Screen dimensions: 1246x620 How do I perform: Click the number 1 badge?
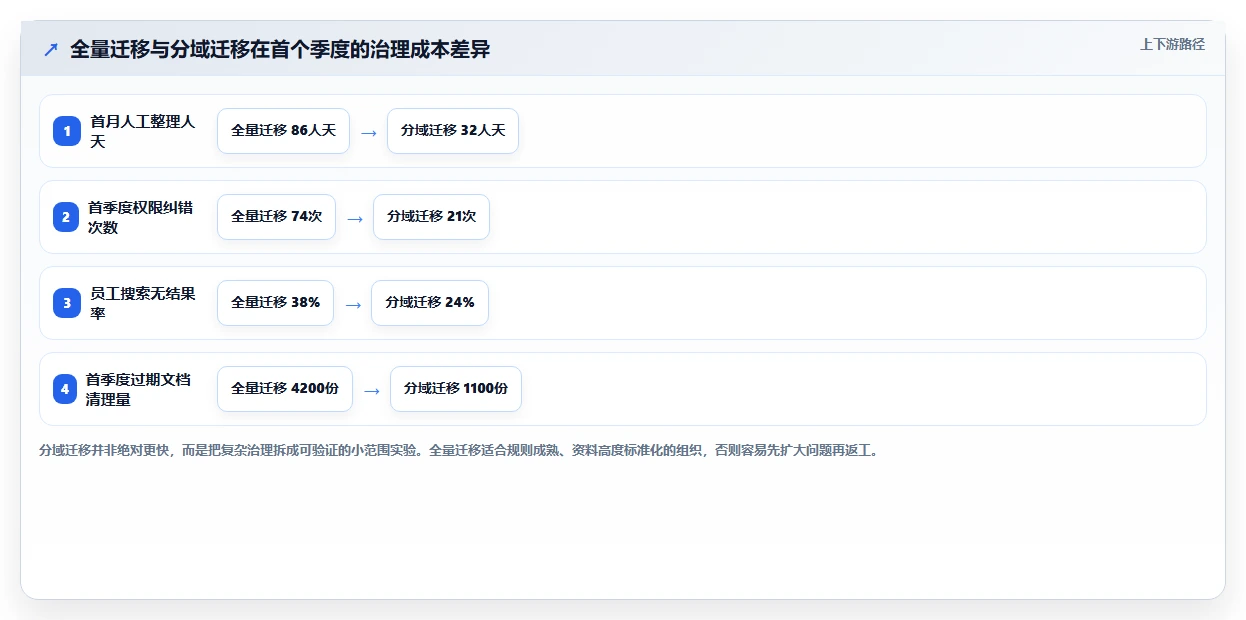[67, 131]
